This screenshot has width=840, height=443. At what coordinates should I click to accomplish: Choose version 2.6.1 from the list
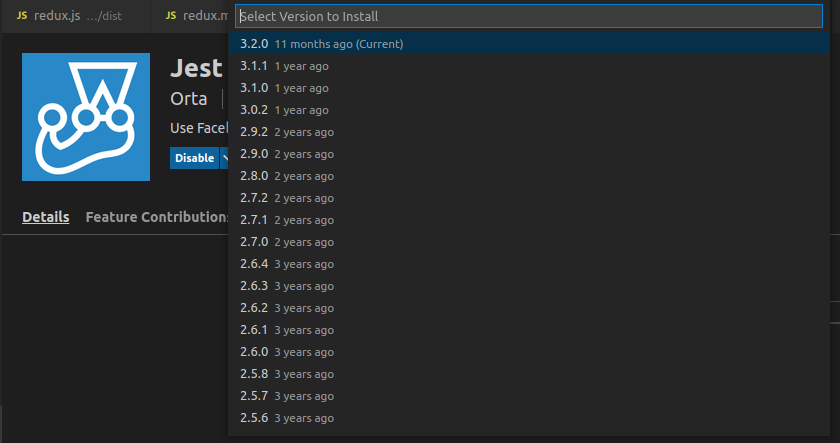pos(529,329)
